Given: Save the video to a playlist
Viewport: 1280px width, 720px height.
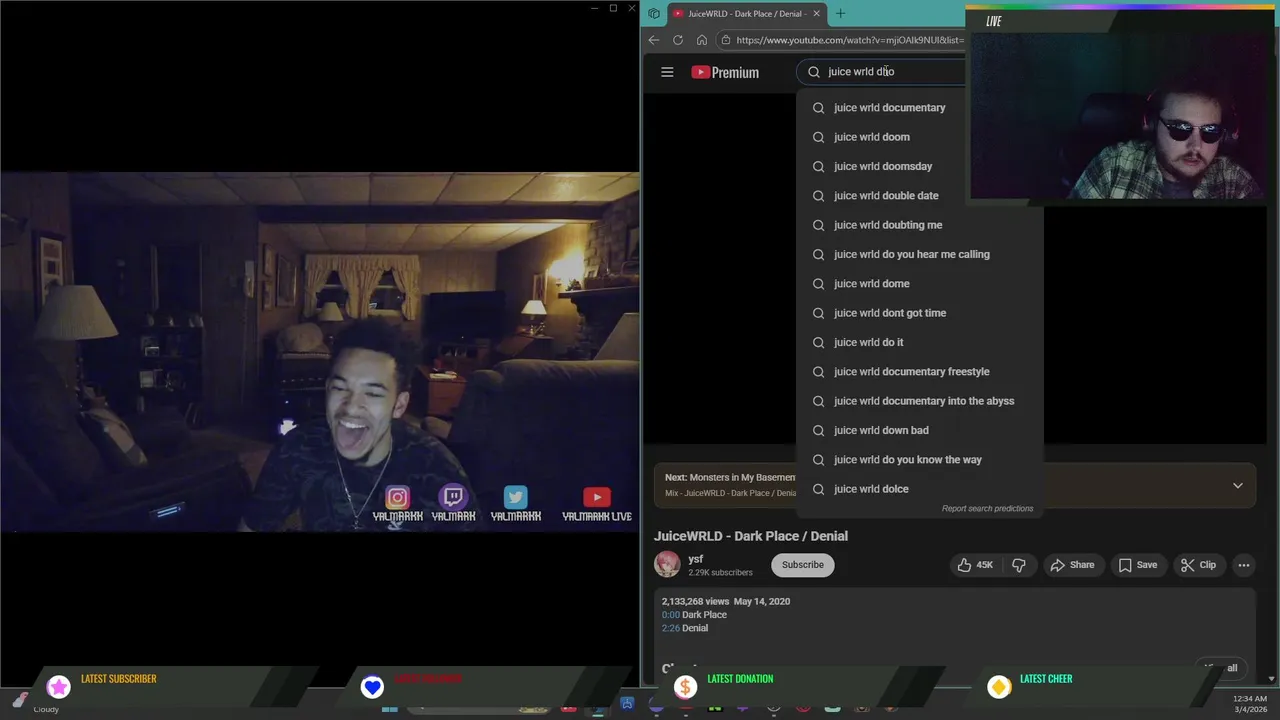Looking at the screenshot, I should pos(1138,565).
